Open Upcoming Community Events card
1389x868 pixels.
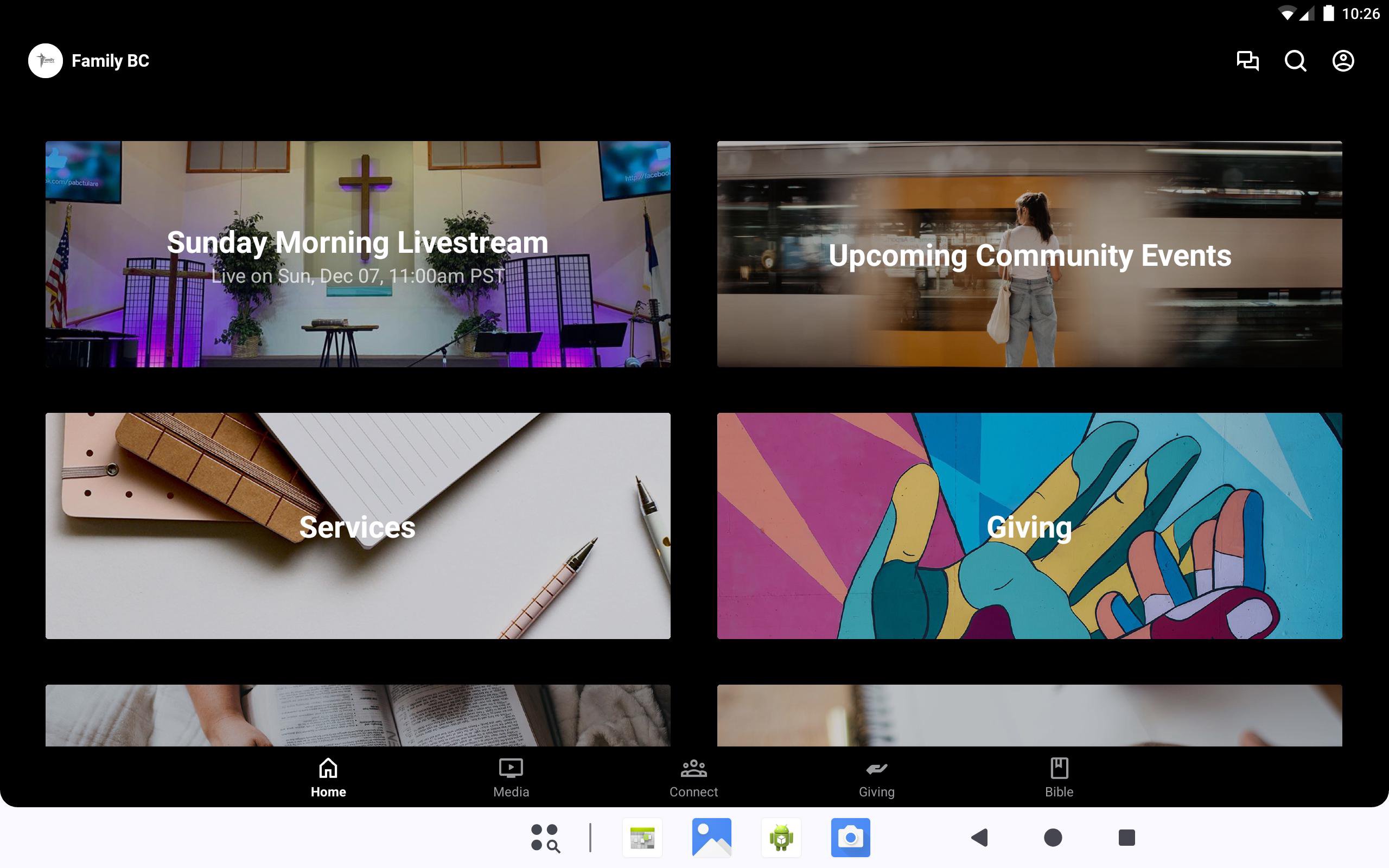coord(1029,254)
